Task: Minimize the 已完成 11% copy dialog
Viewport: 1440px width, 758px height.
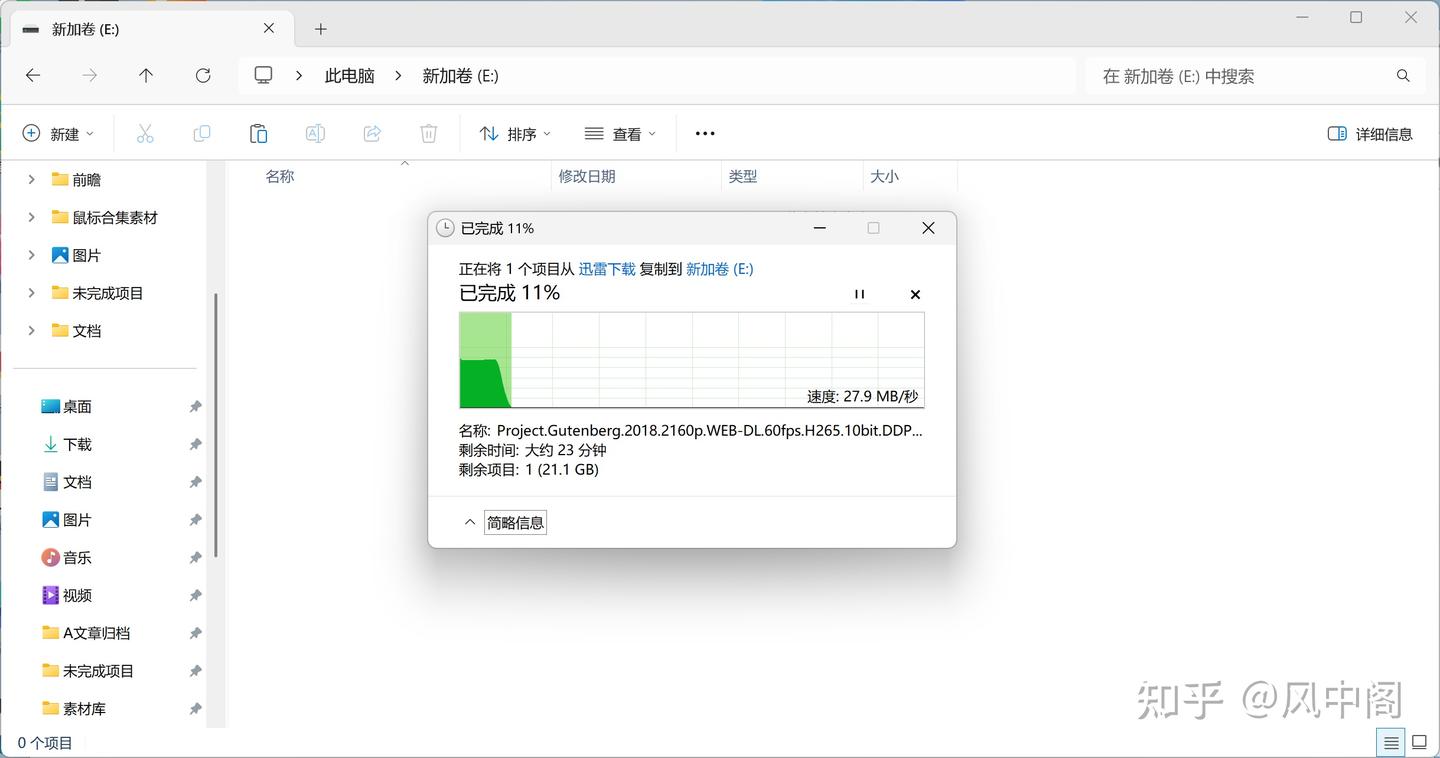Action: click(820, 228)
